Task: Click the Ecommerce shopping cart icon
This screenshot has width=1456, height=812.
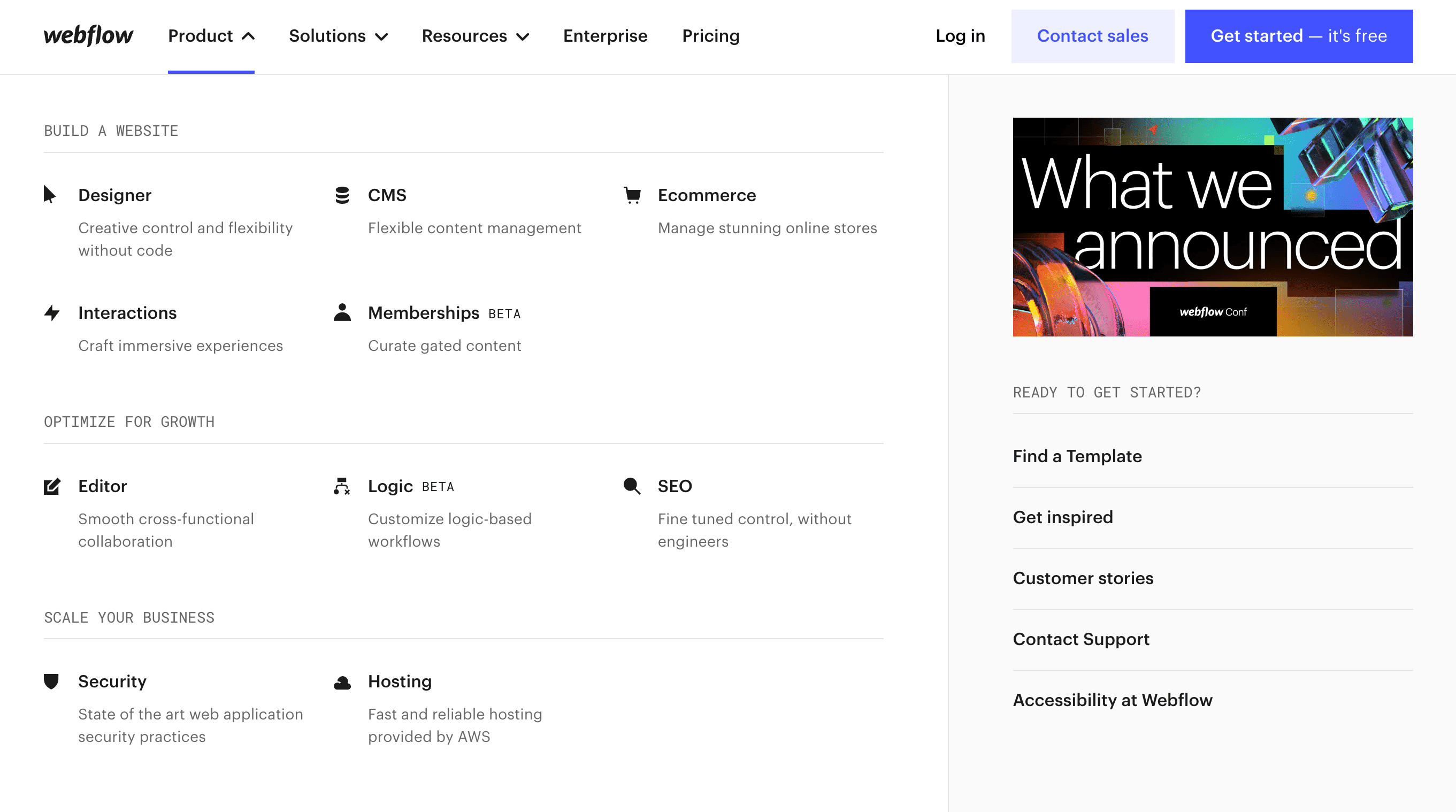Action: [632, 195]
